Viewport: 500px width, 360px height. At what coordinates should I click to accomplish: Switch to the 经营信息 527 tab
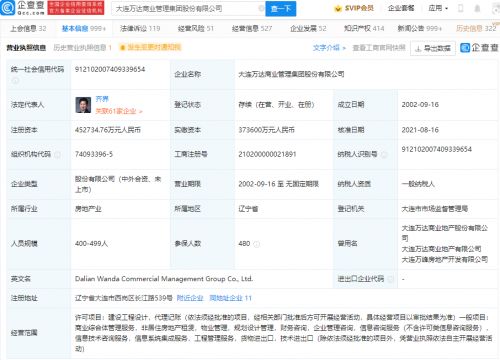point(252,29)
